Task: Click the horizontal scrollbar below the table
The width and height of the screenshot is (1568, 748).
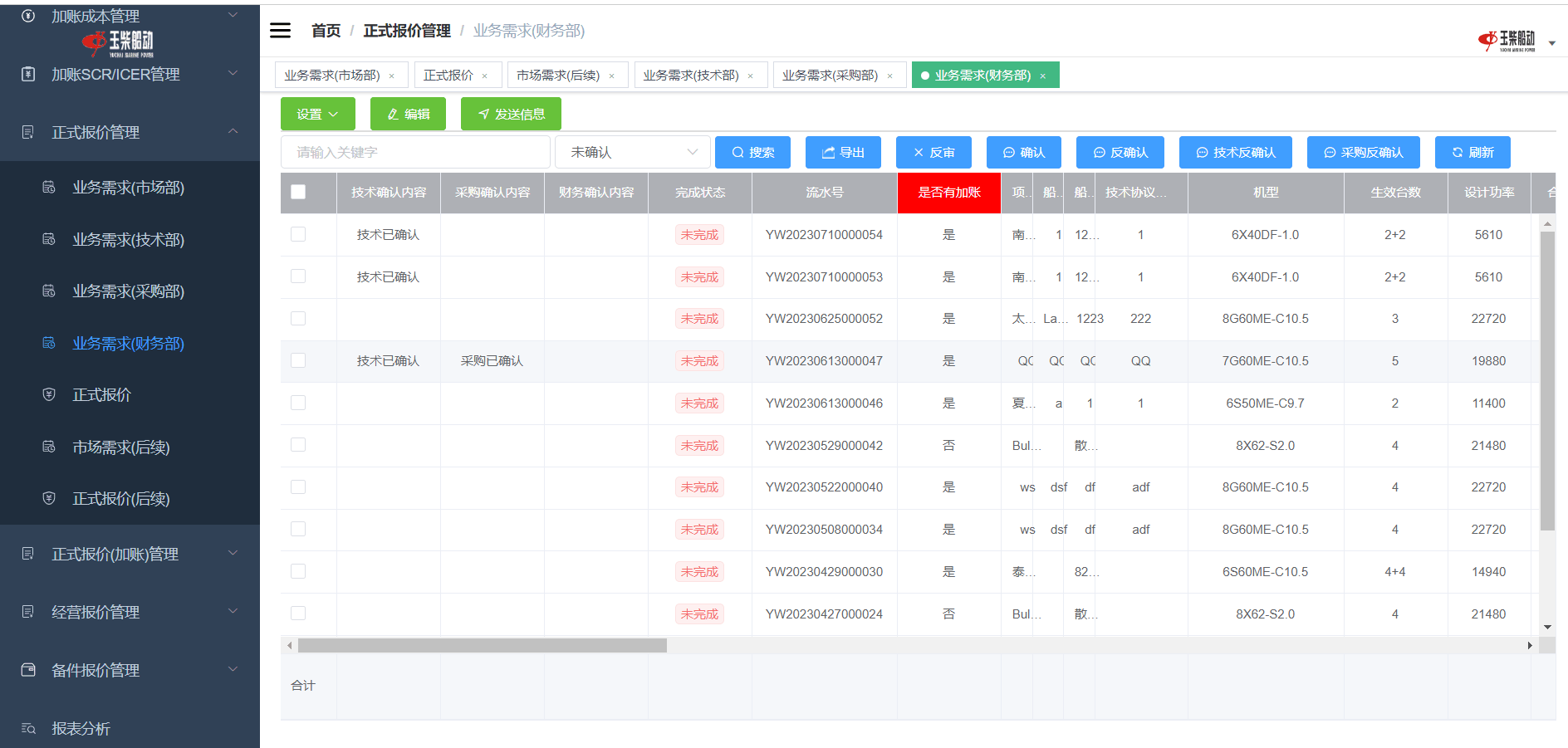Action: pyautogui.click(x=482, y=646)
